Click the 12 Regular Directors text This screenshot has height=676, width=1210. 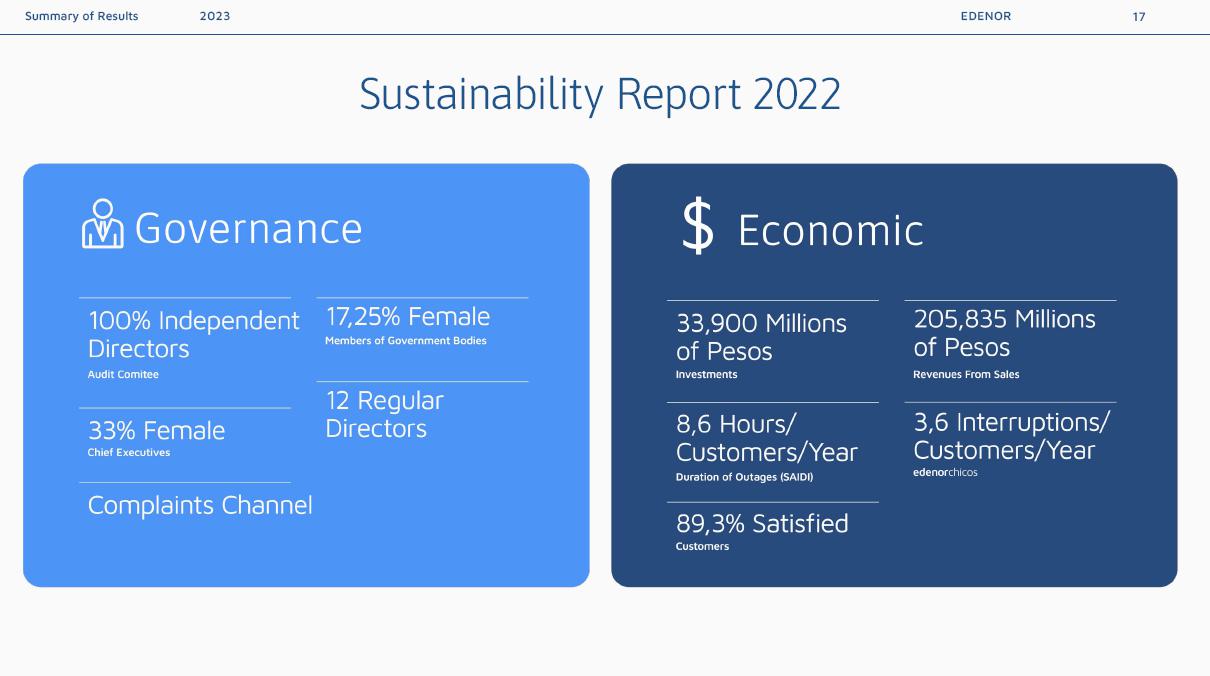[384, 414]
